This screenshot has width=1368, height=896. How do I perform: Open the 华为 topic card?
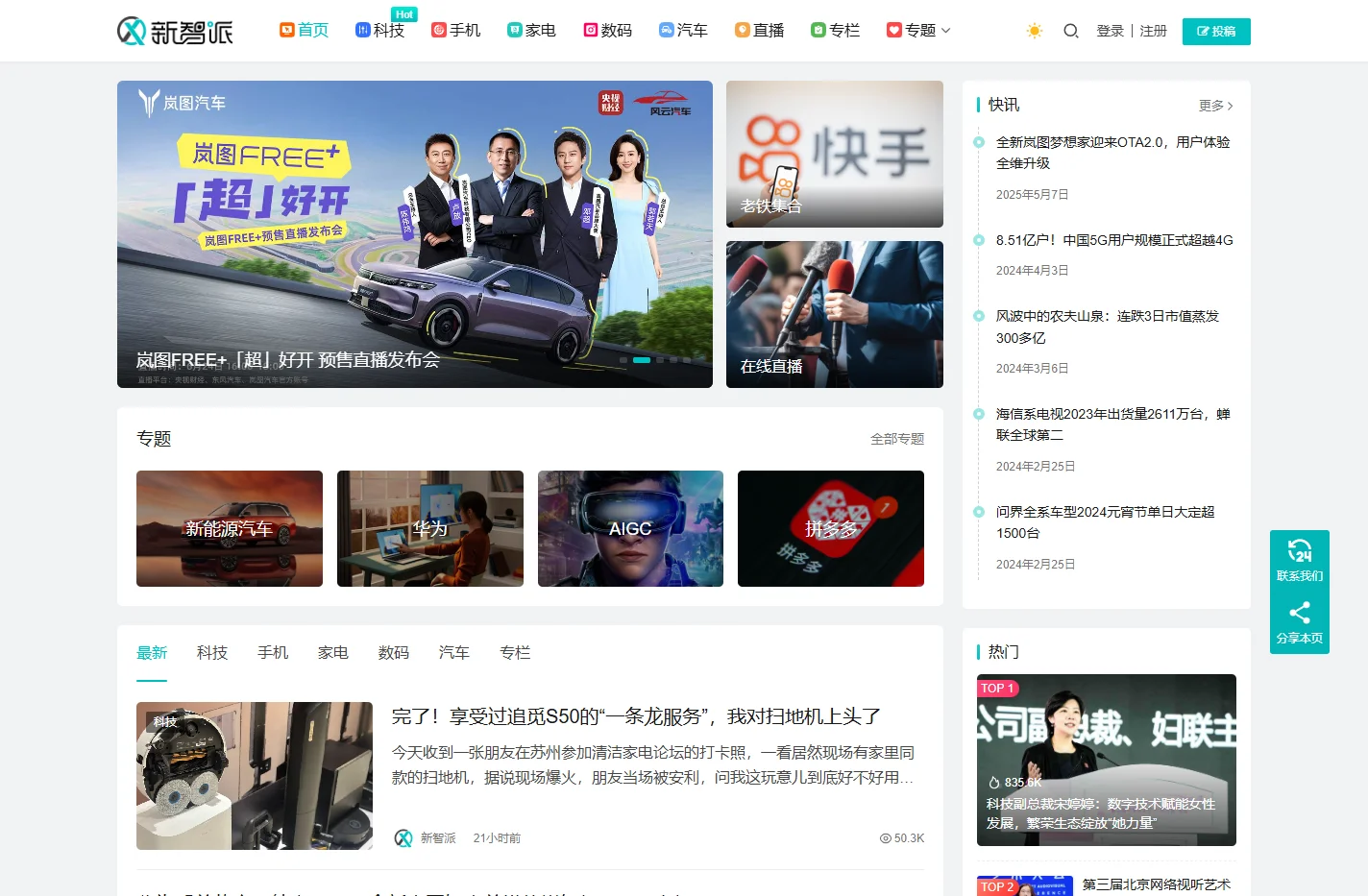[430, 528]
